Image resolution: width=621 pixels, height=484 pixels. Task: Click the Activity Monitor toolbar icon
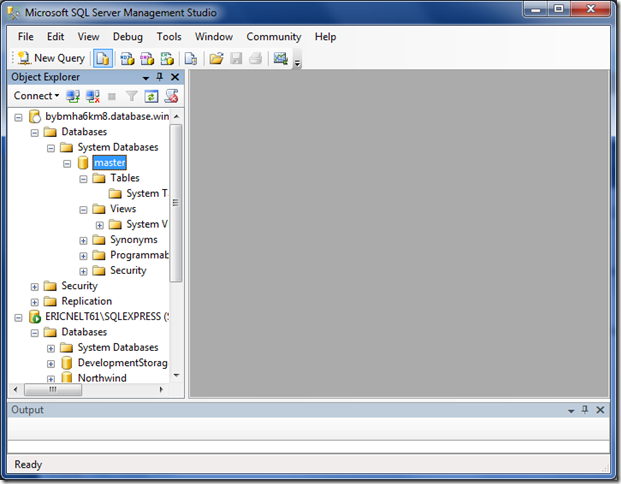(280, 59)
